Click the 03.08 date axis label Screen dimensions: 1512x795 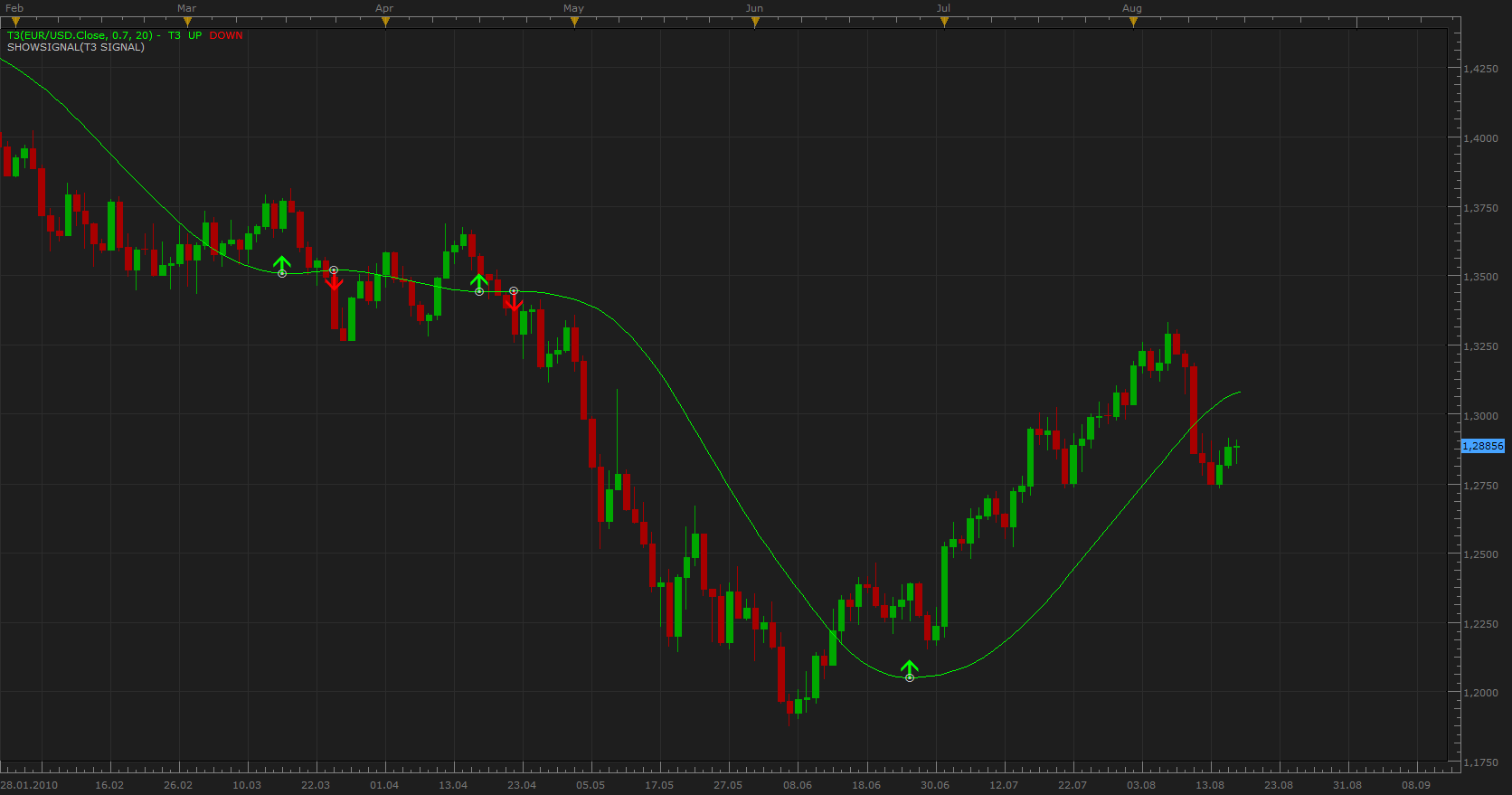pyautogui.click(x=1141, y=785)
